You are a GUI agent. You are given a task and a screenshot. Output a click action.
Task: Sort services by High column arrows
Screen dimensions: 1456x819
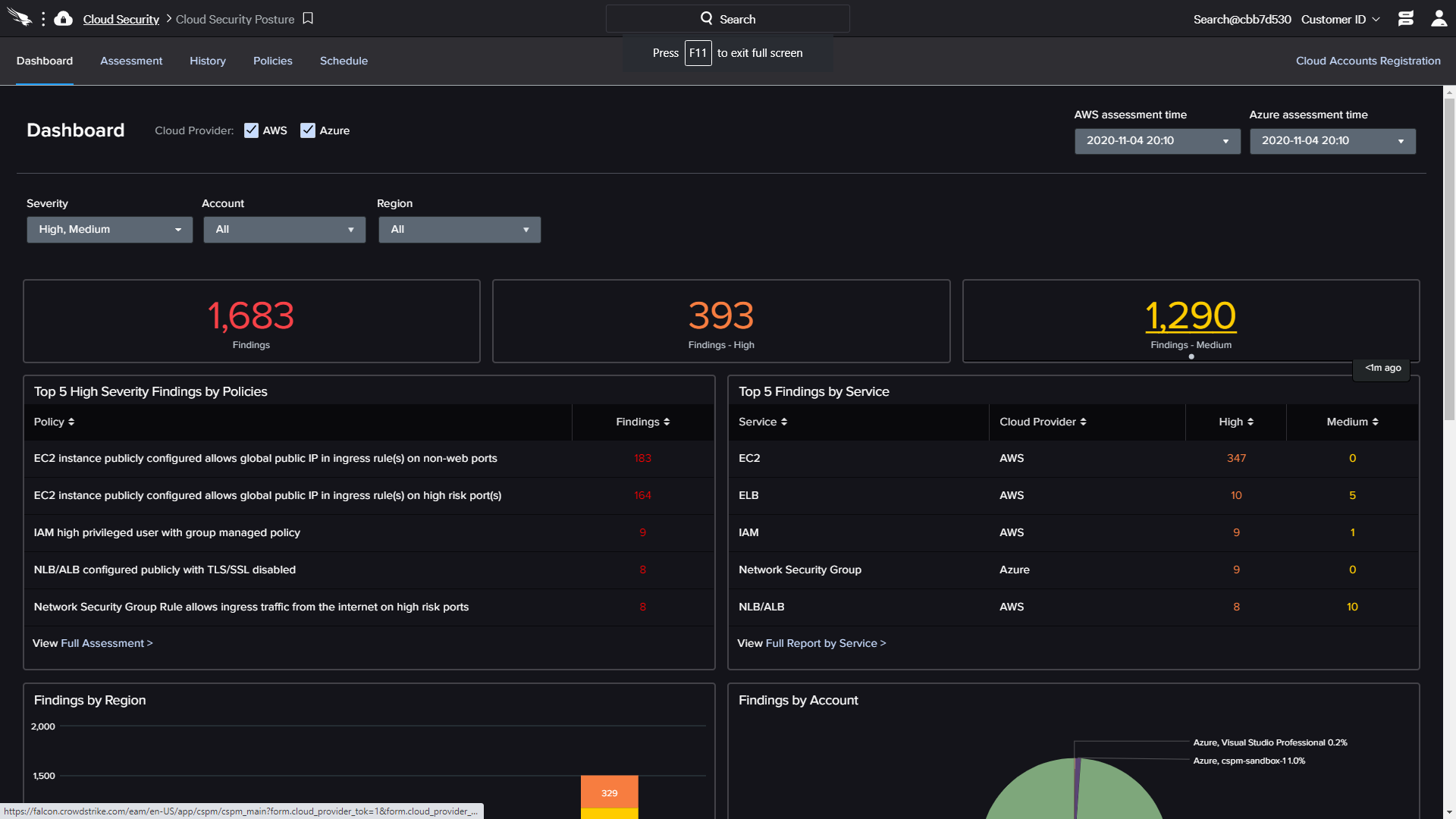1250,422
